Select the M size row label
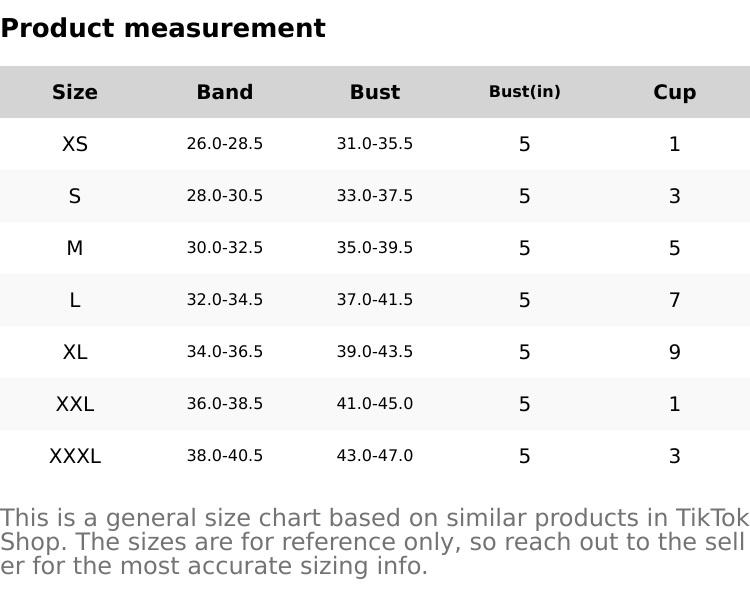 [x=75, y=248]
